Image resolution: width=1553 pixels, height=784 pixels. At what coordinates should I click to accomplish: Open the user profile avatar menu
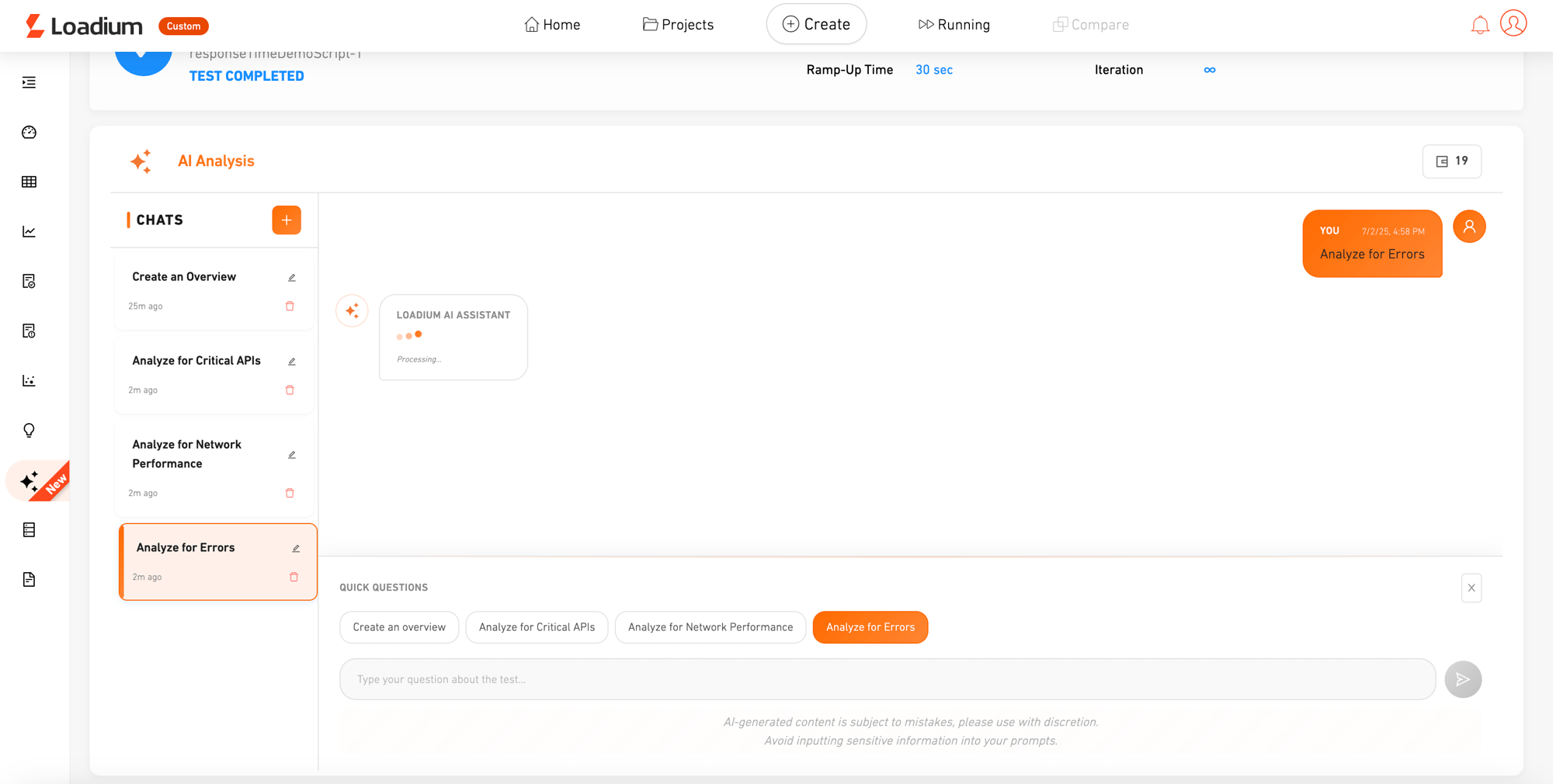pyautogui.click(x=1513, y=23)
